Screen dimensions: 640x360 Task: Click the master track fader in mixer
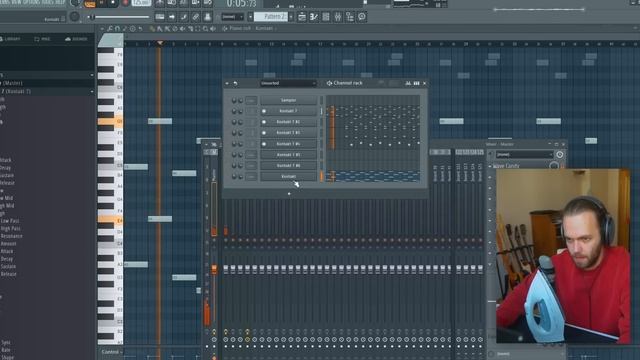(x=214, y=269)
